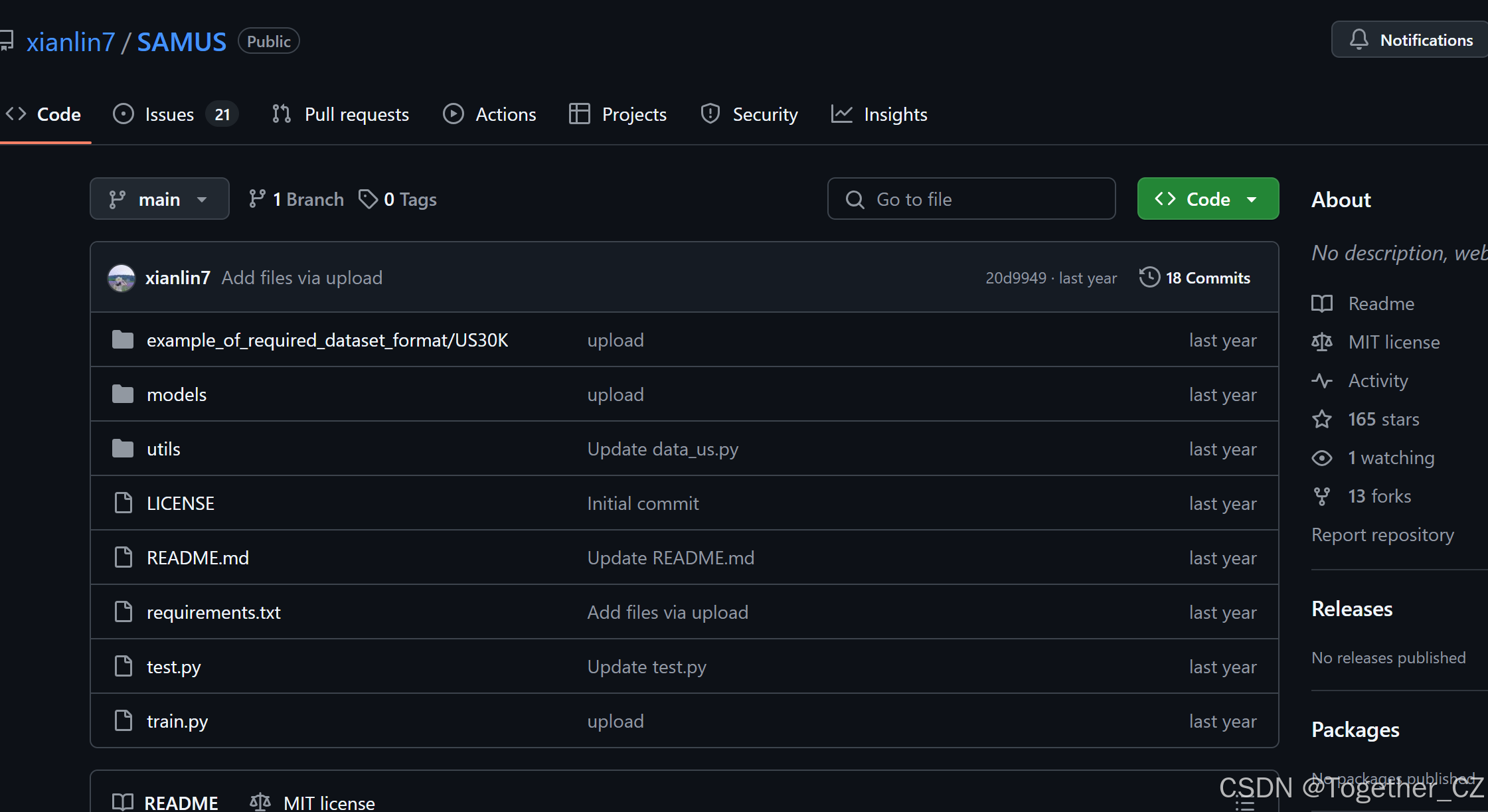Click the Go to file search field
This screenshot has width=1488, height=812.
coord(971,199)
